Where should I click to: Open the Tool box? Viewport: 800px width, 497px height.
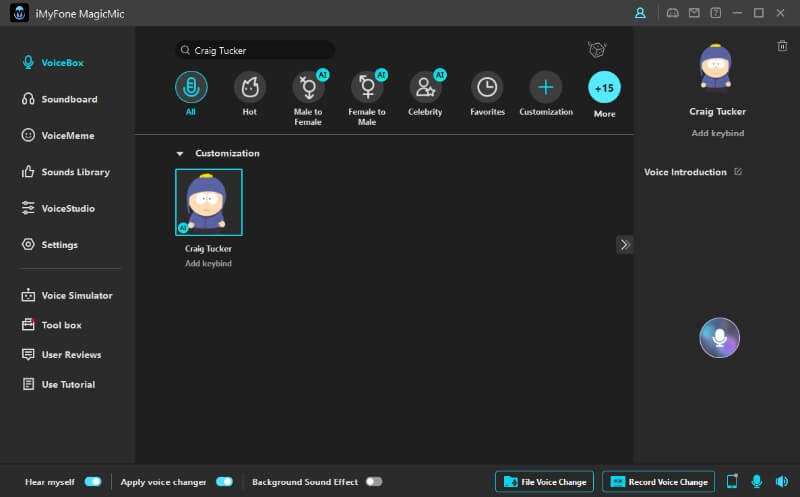coord(51,325)
